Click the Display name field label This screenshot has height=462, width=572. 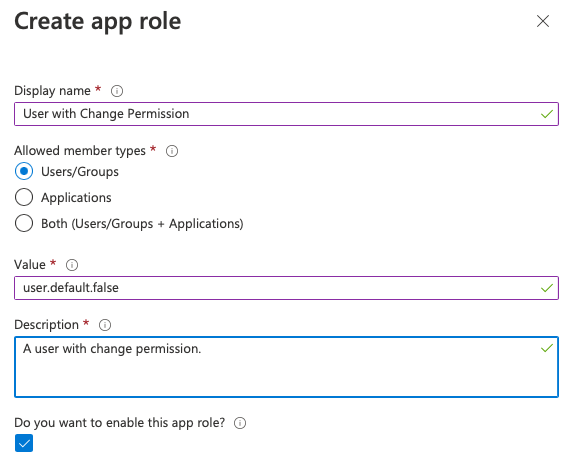point(52,91)
